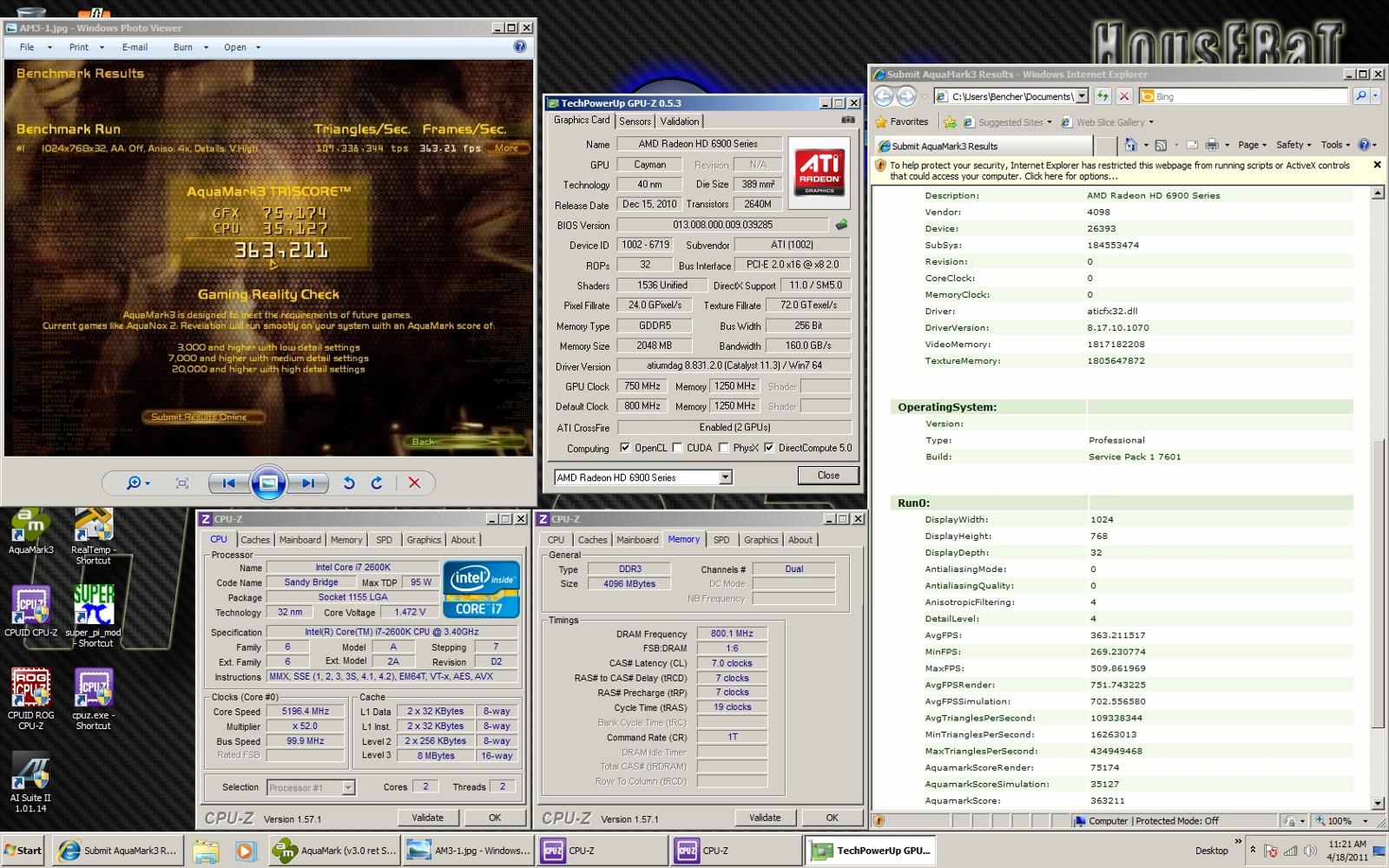Click Internet Explorer forward arrow
This screenshot has height=868, width=1389.
click(x=906, y=96)
